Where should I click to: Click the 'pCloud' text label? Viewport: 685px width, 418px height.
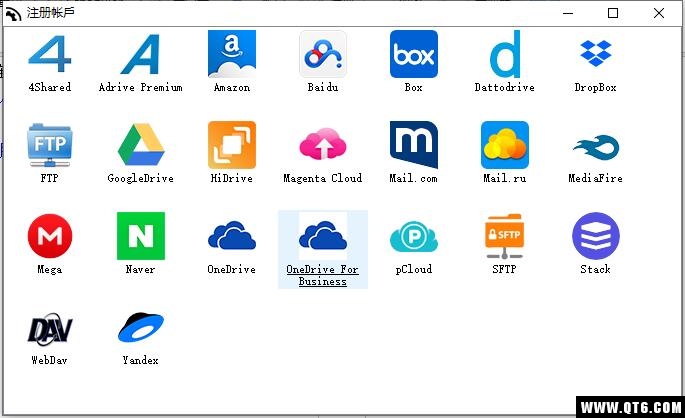pyautogui.click(x=414, y=269)
